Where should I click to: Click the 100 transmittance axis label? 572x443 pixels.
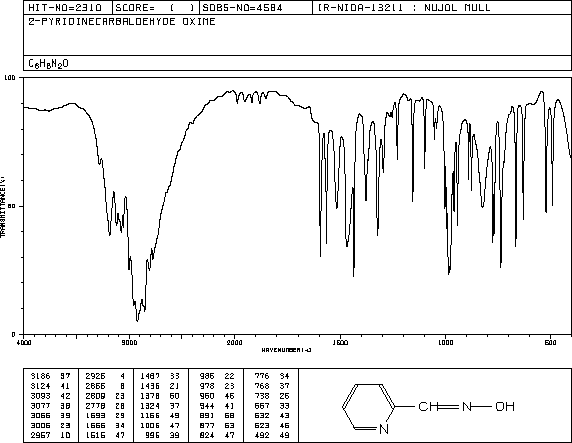tap(10, 77)
